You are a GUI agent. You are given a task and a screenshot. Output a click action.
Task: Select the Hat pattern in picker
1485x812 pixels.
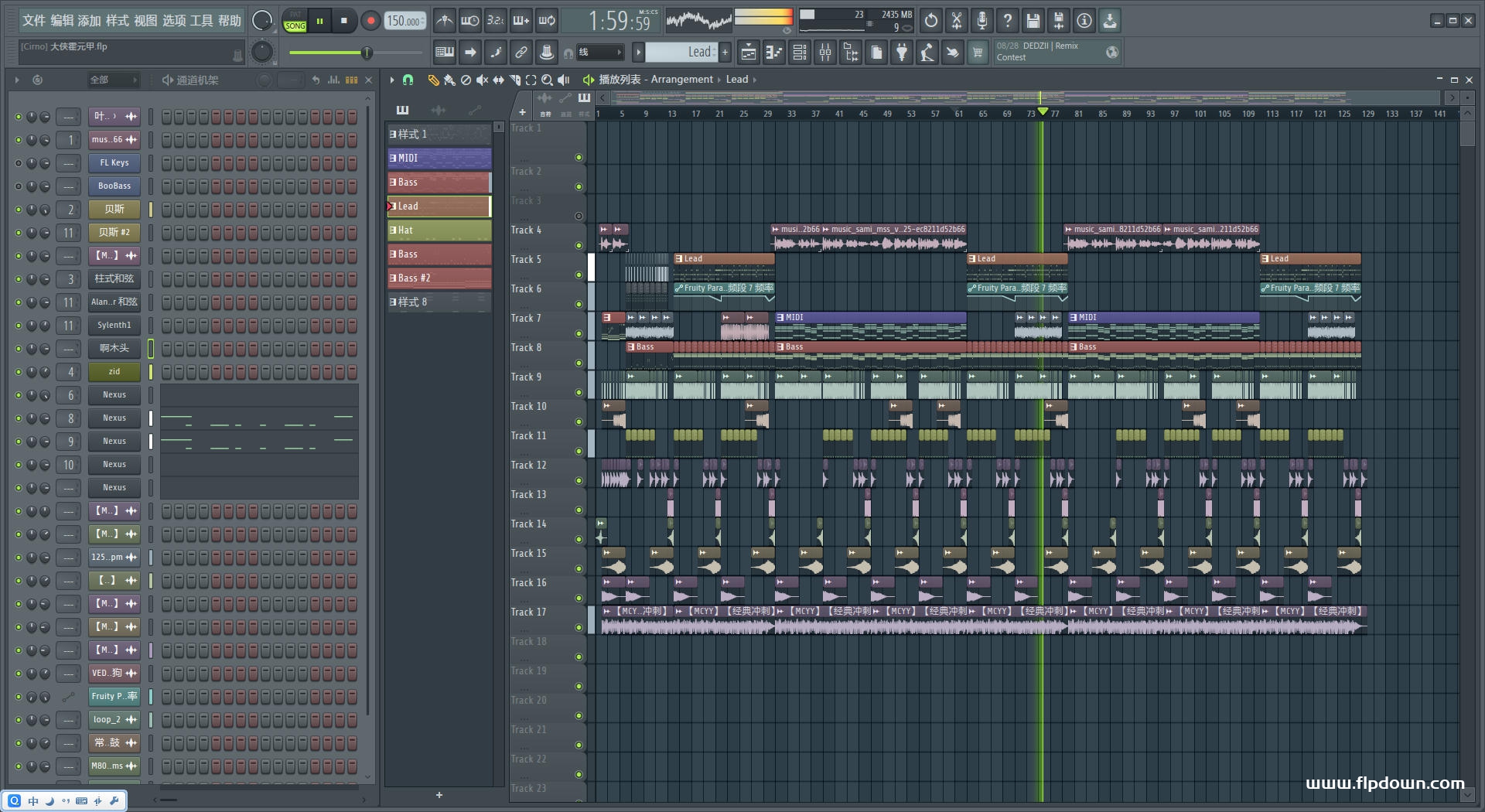pyautogui.click(x=439, y=230)
